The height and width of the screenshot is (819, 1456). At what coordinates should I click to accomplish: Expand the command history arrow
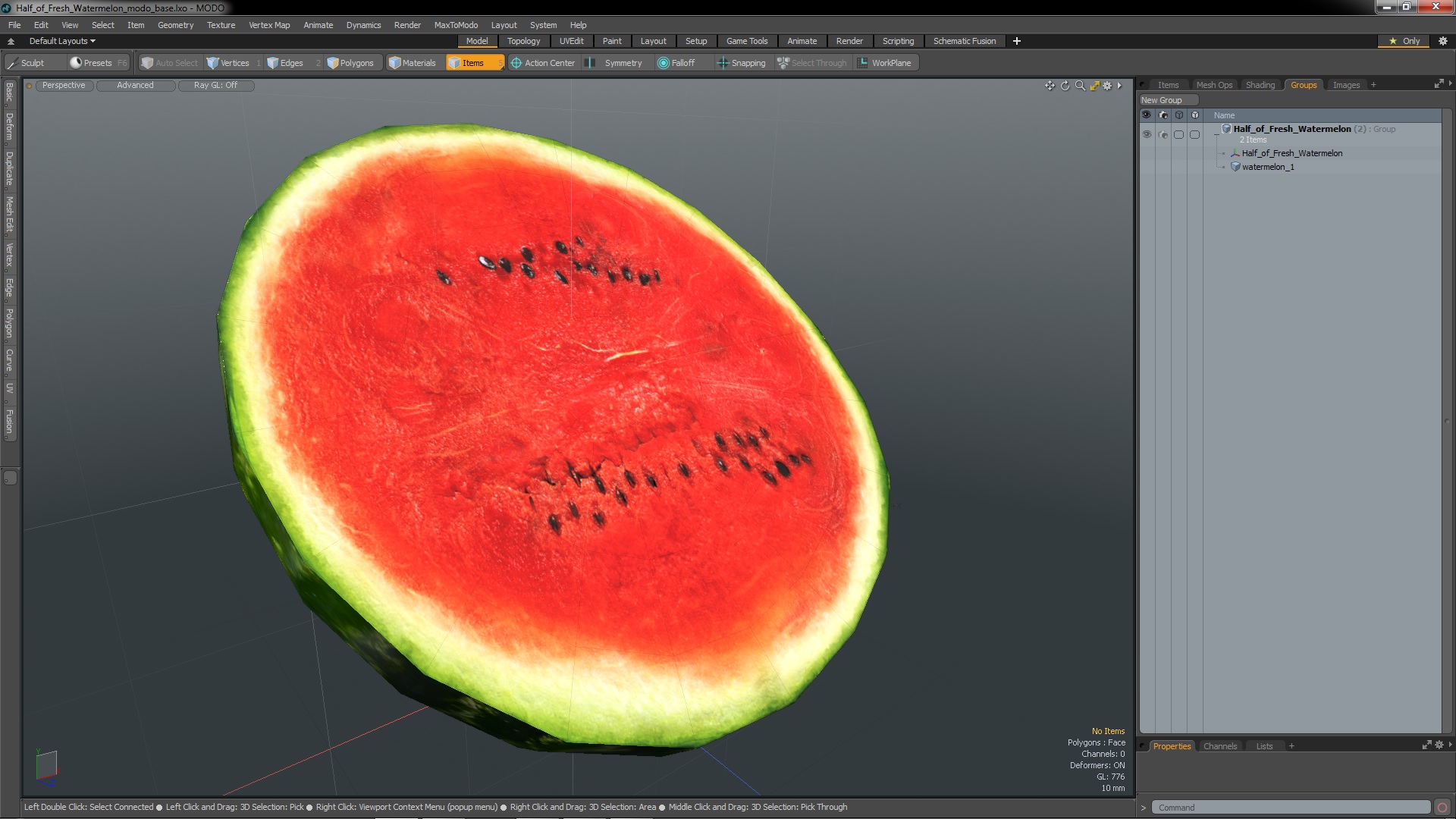coord(1144,808)
